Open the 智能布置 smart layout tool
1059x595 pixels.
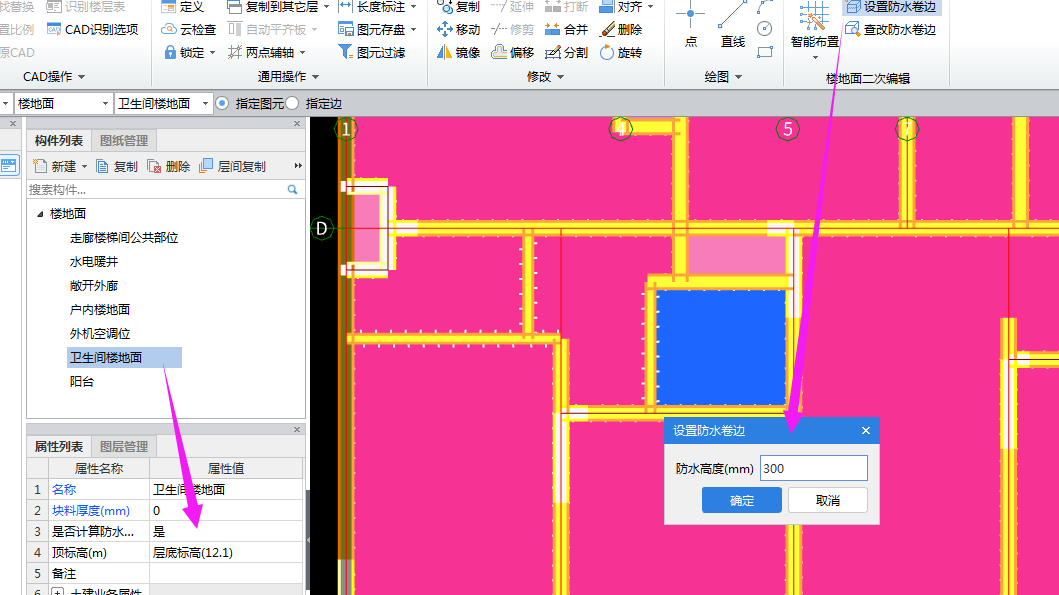815,28
